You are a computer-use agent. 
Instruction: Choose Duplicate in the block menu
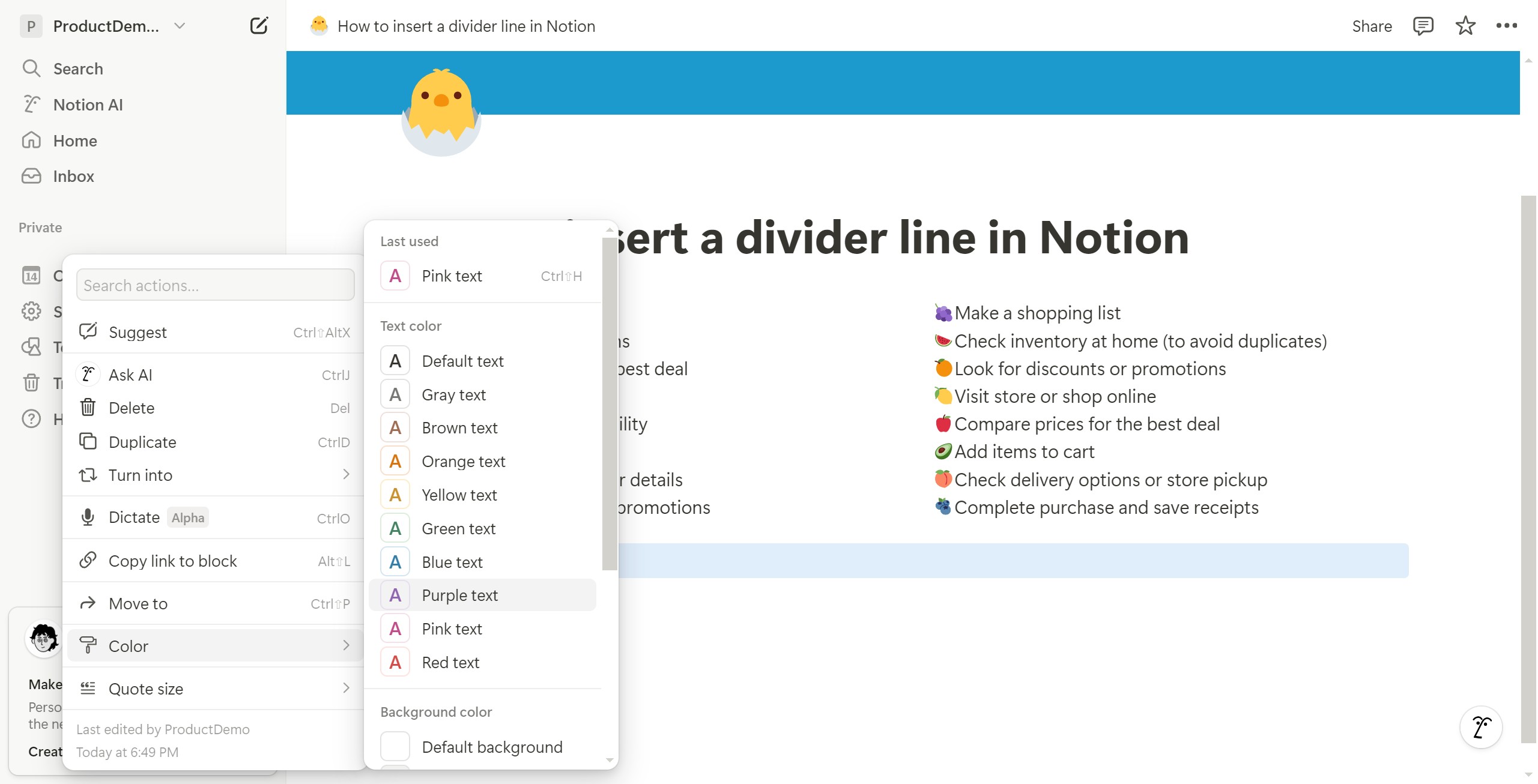[214, 442]
